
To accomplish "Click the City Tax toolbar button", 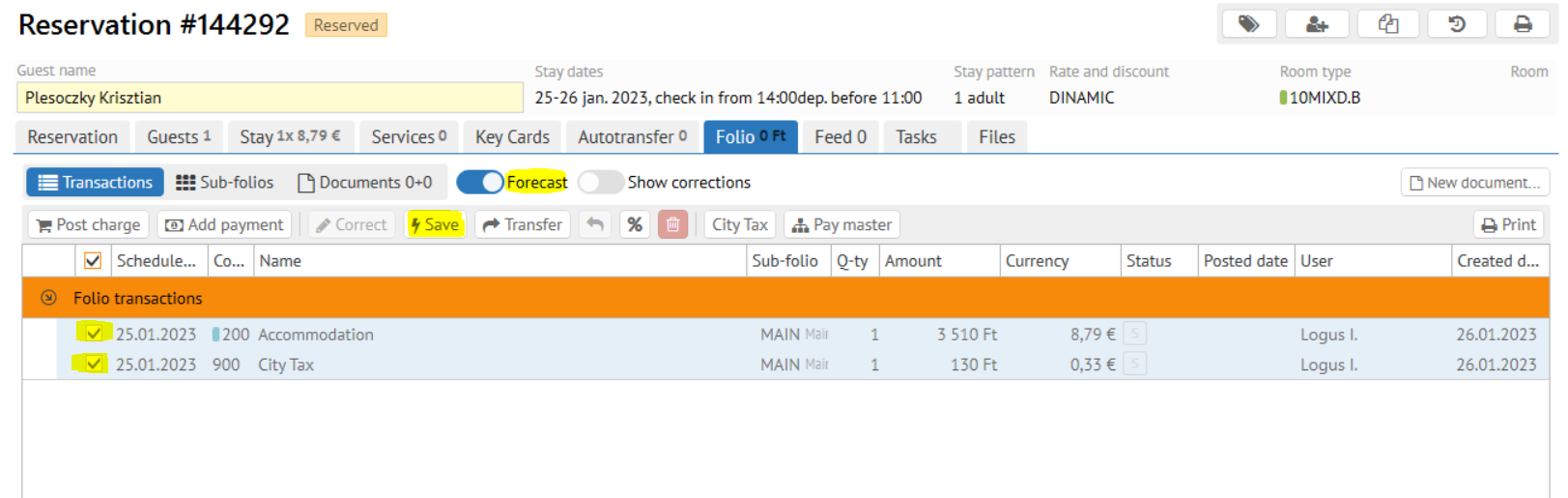I will tap(740, 224).
